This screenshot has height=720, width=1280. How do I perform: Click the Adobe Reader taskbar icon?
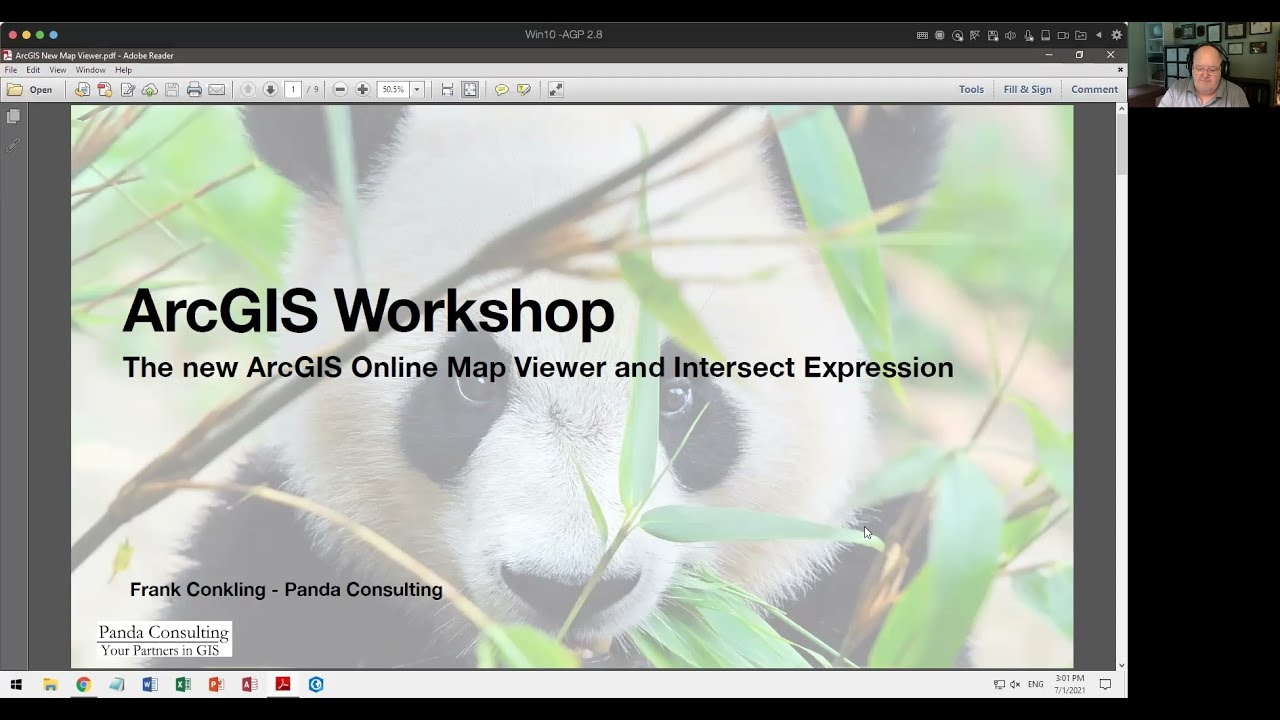click(x=283, y=684)
